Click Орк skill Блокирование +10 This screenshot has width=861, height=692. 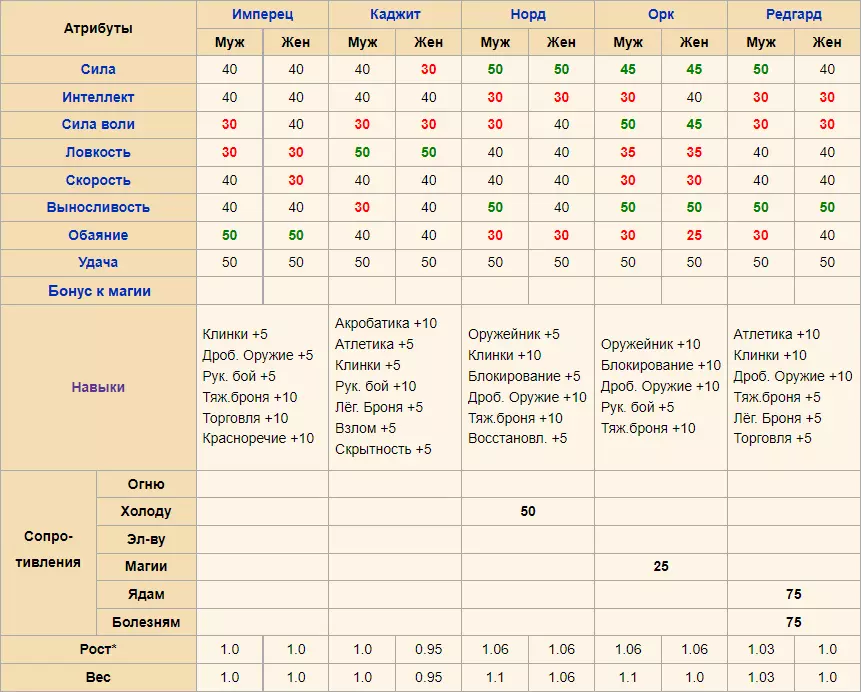tap(661, 365)
